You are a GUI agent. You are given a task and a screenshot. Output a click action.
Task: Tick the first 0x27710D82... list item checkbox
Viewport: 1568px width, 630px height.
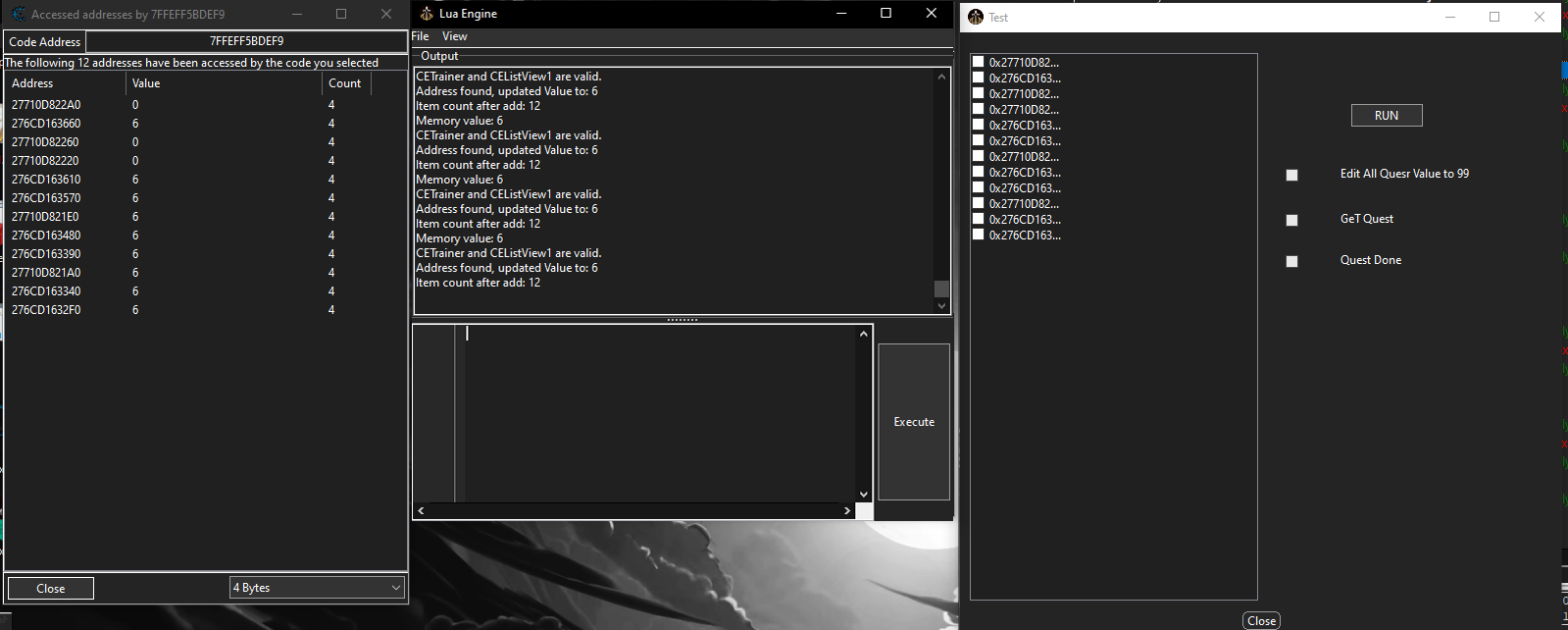(978, 62)
